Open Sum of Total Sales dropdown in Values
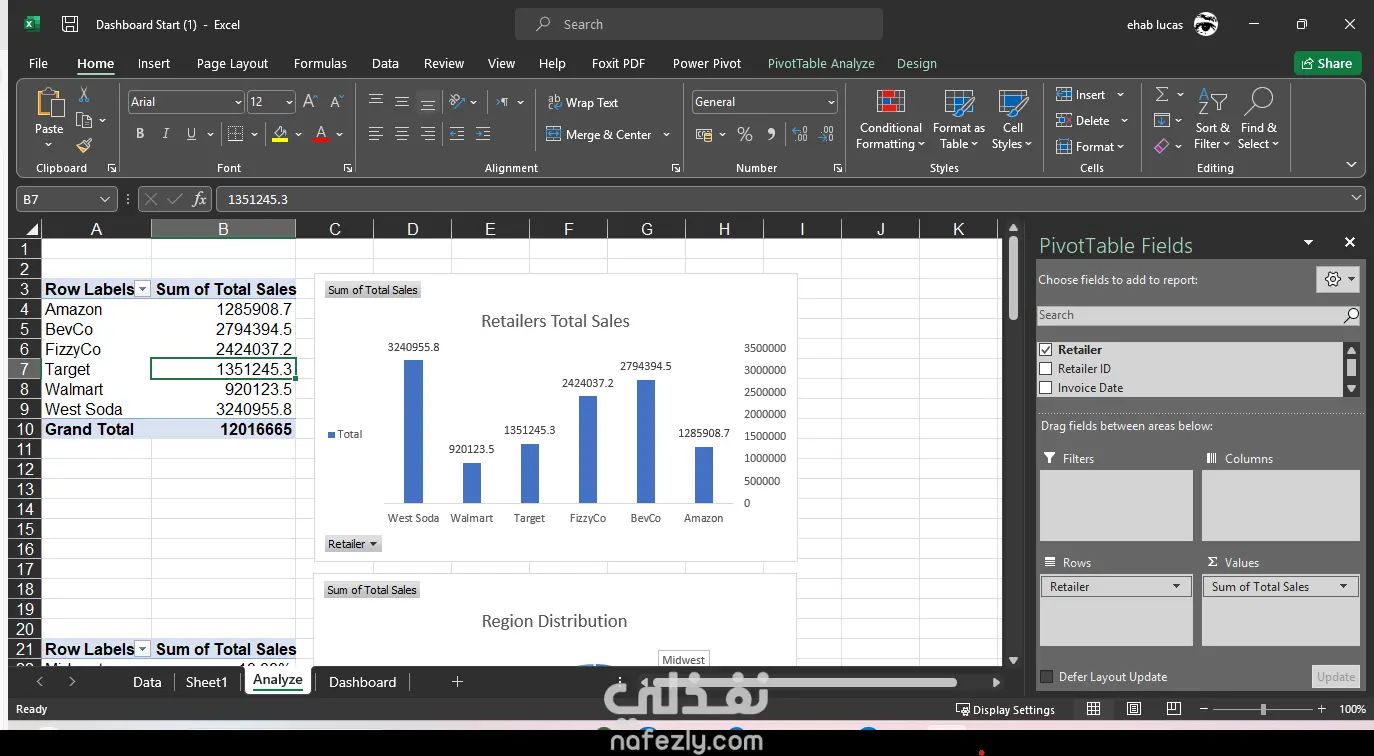 pos(1343,587)
